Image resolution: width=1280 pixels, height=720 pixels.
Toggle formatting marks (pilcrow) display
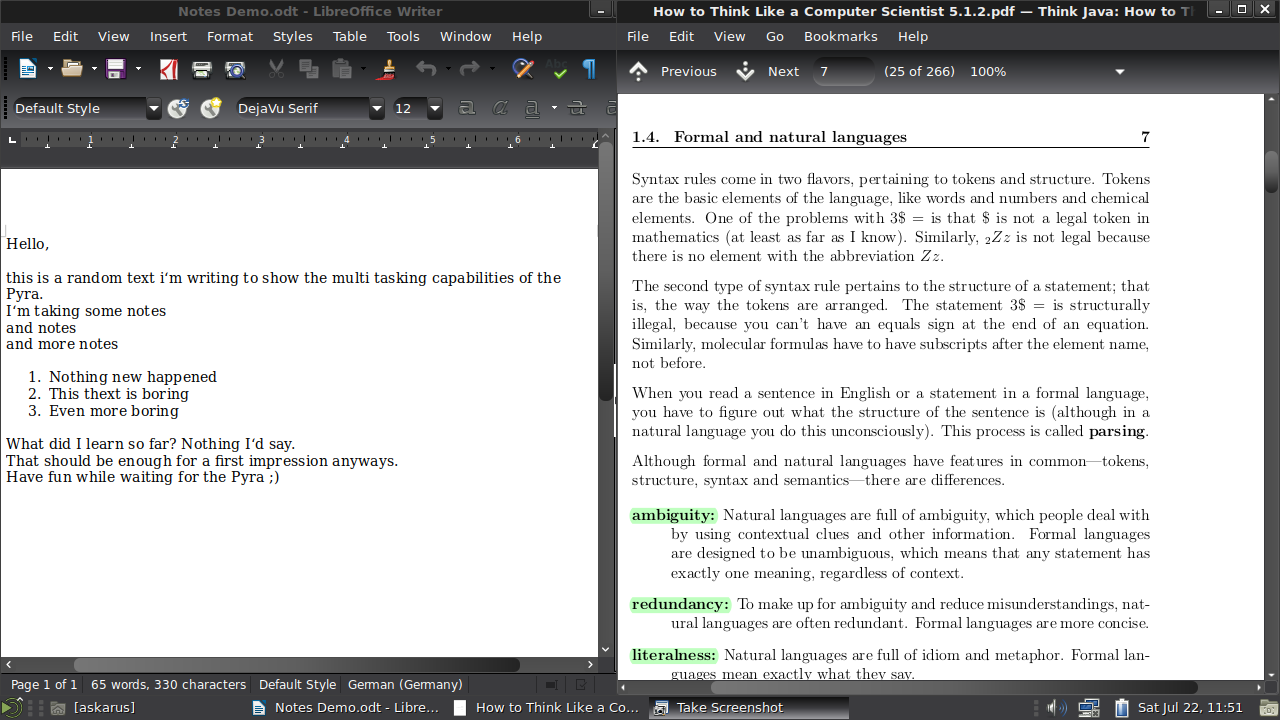[x=589, y=69]
